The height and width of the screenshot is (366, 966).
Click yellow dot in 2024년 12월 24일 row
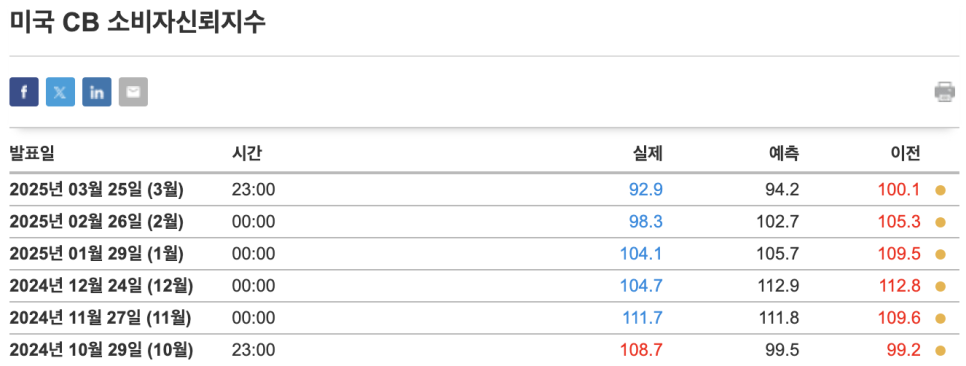pyautogui.click(x=940, y=286)
